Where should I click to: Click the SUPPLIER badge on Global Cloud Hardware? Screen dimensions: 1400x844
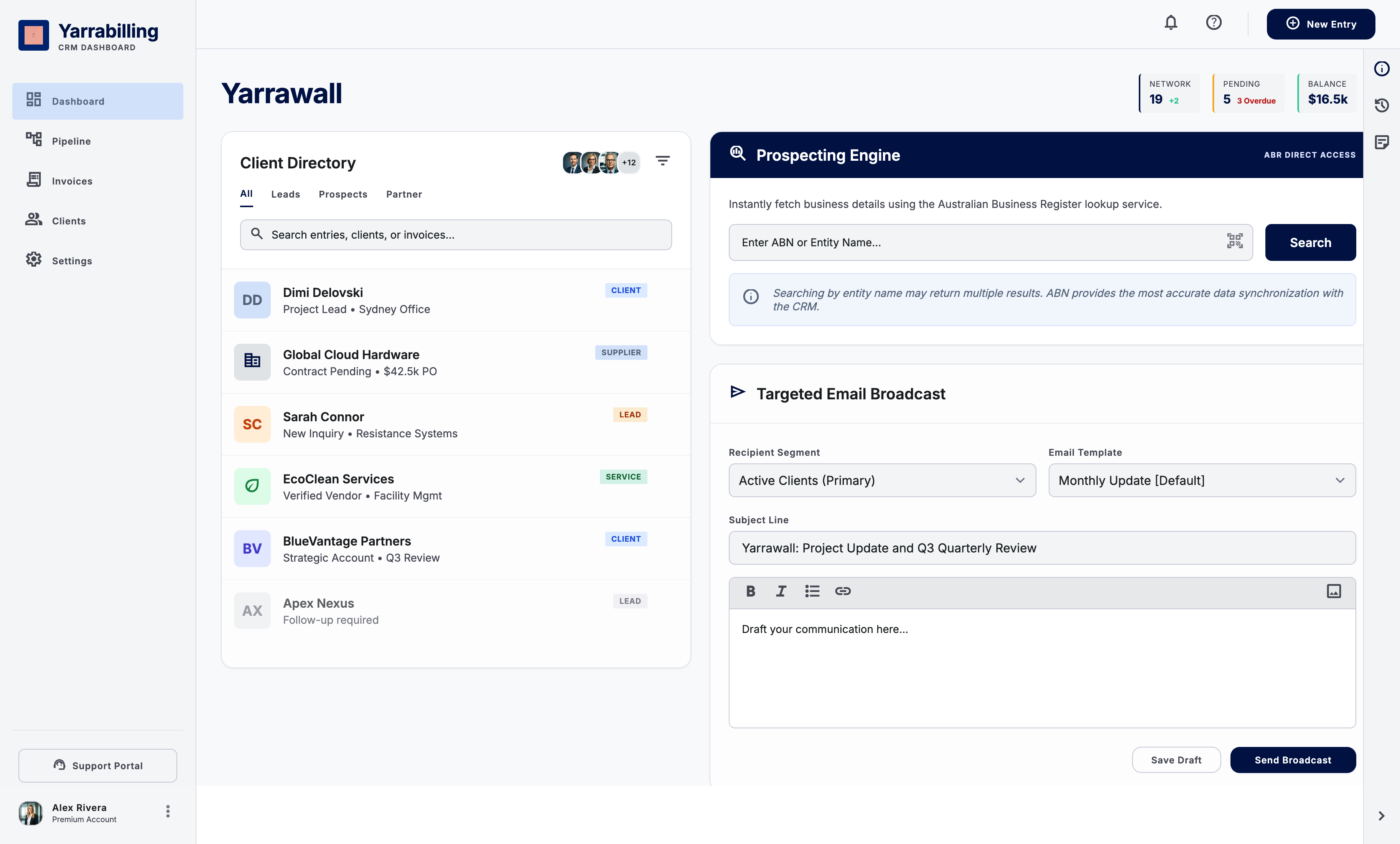(x=621, y=353)
